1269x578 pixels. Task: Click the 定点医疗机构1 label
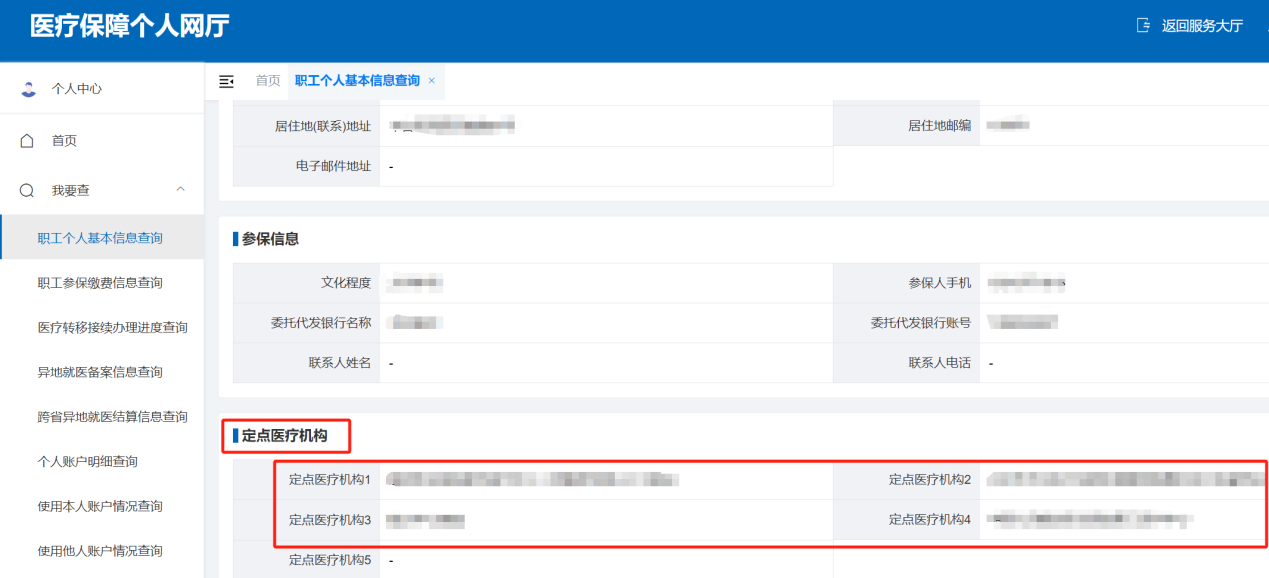[x=330, y=480]
